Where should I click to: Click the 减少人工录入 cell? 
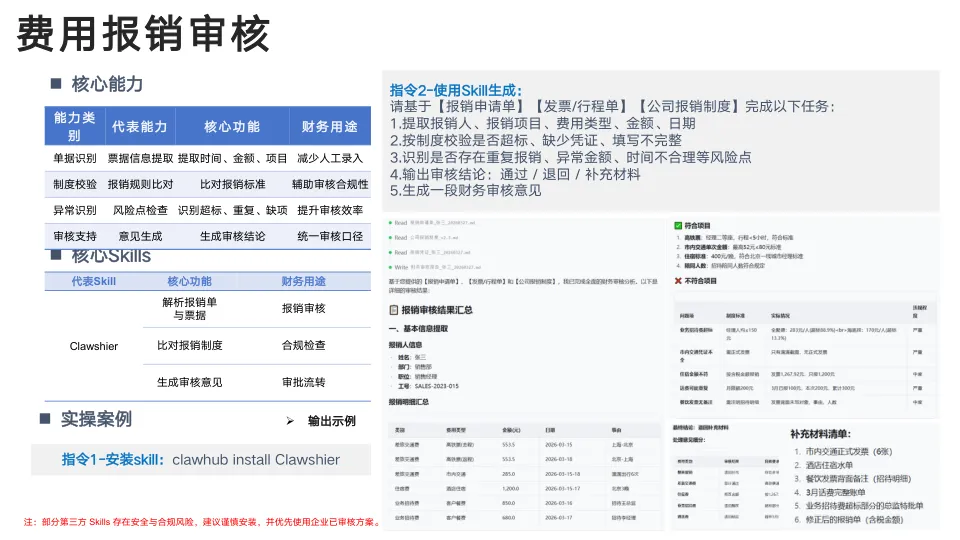pos(330,159)
